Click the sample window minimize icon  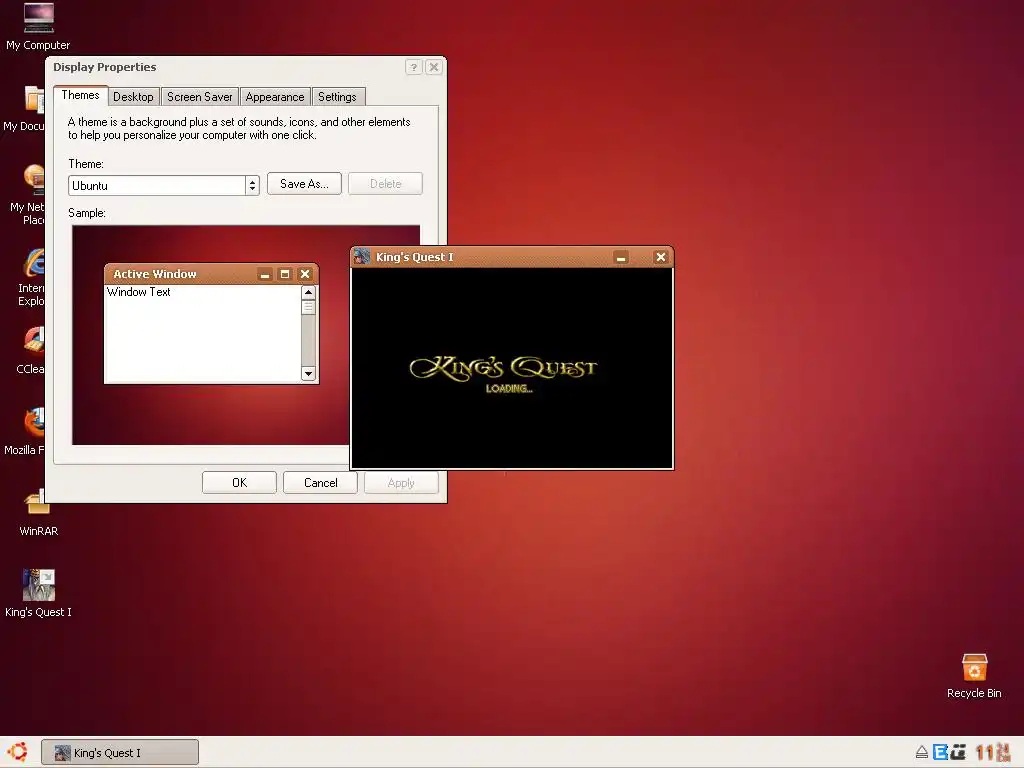264,274
